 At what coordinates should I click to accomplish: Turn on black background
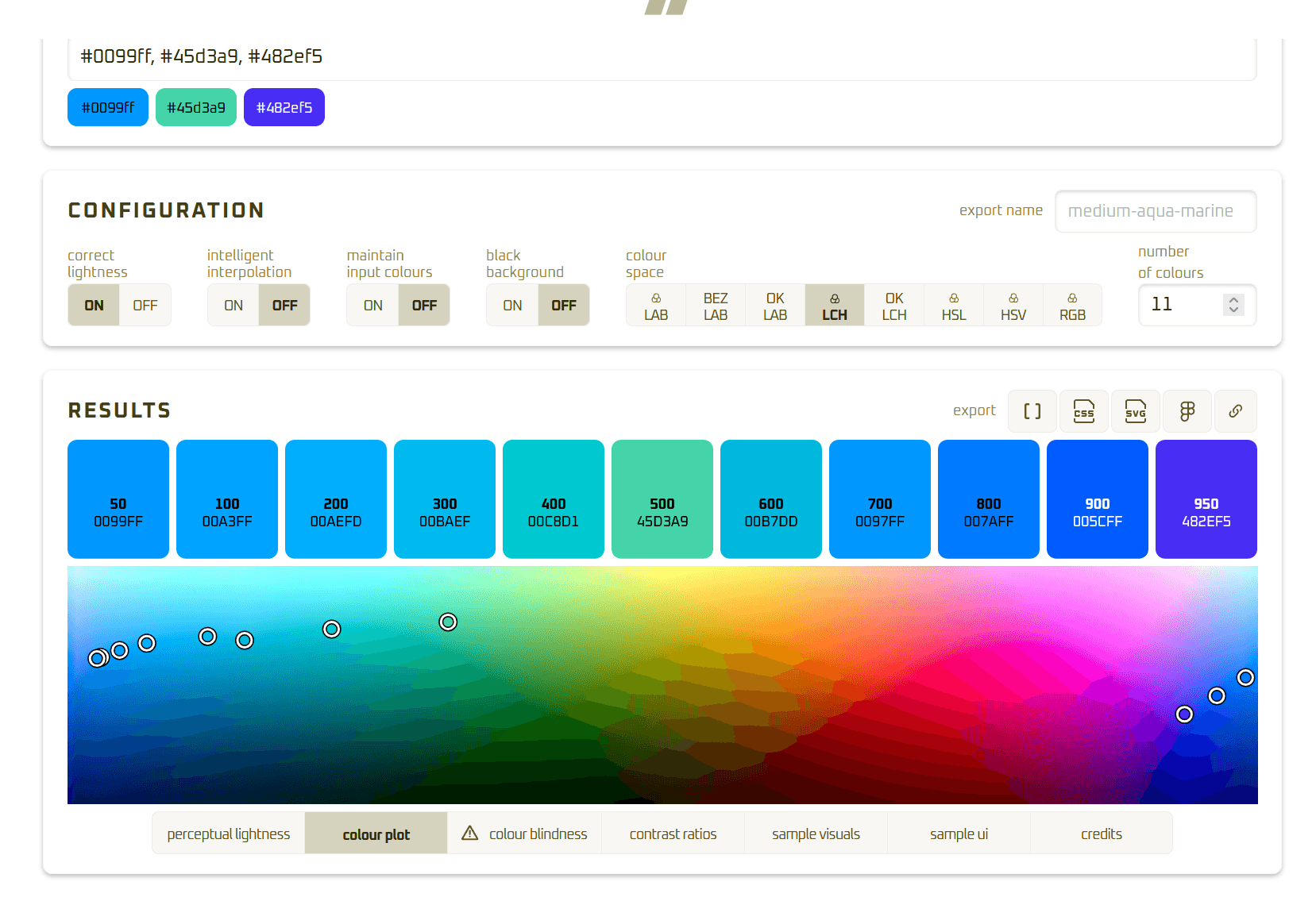click(511, 305)
